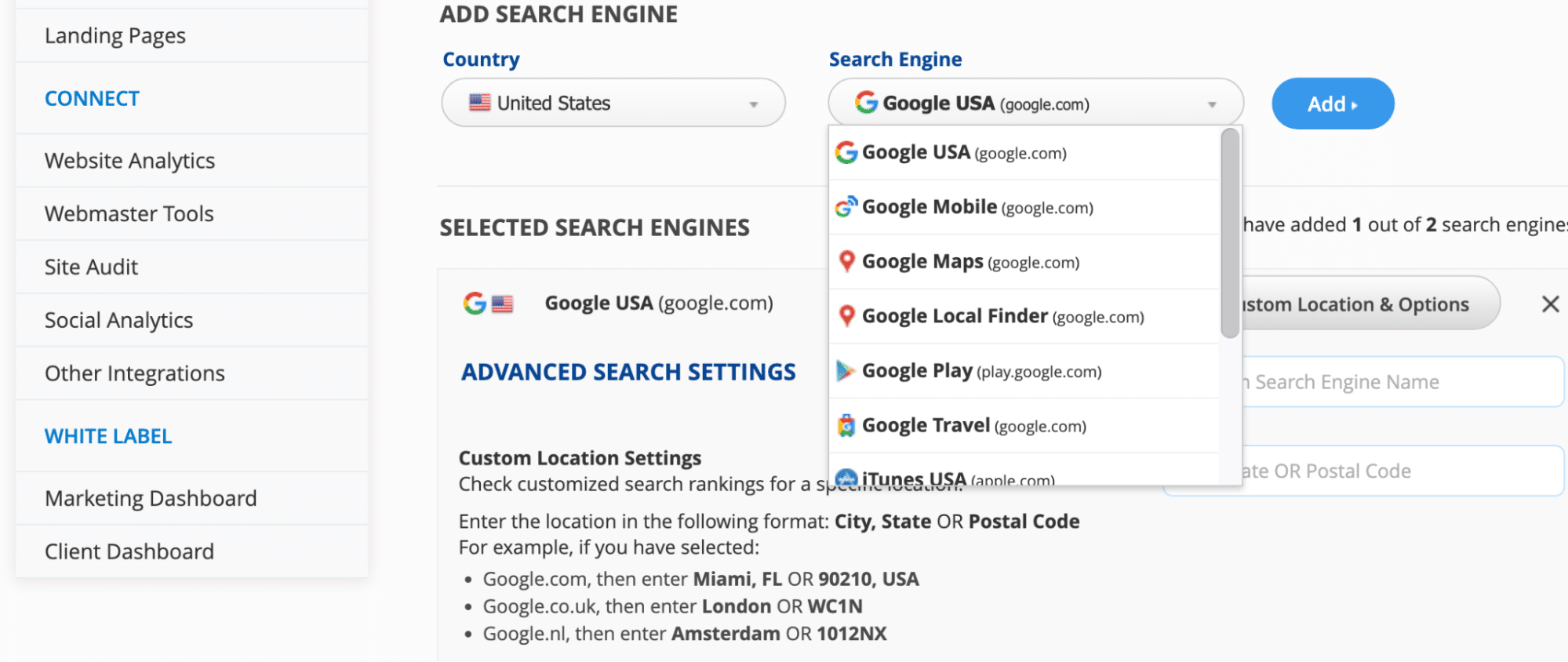Open Custom Location & Options button
1568x662 pixels.
click(1370, 304)
